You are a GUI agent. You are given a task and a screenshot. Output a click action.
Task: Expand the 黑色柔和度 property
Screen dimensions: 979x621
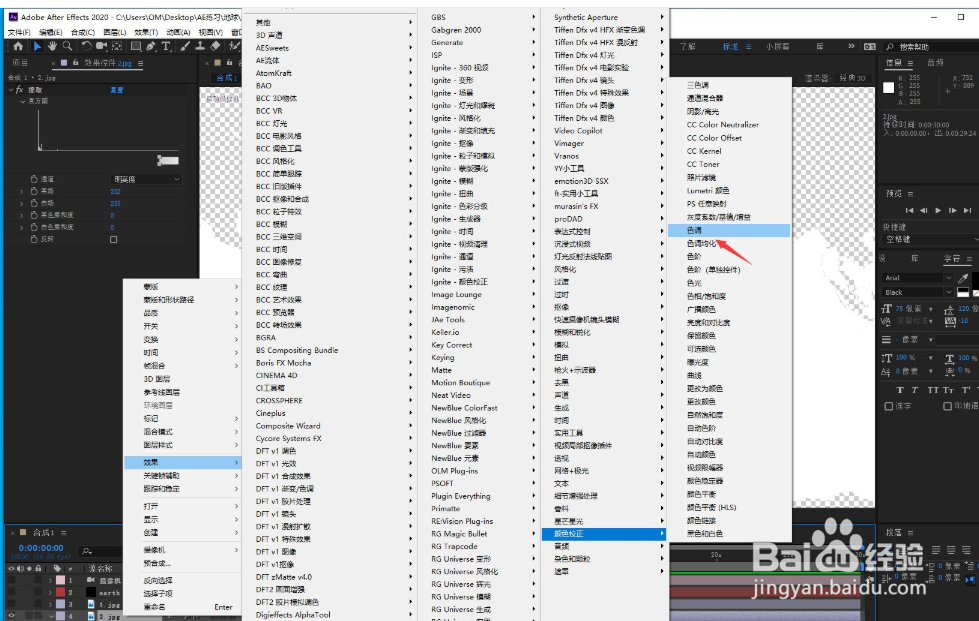coord(22,215)
